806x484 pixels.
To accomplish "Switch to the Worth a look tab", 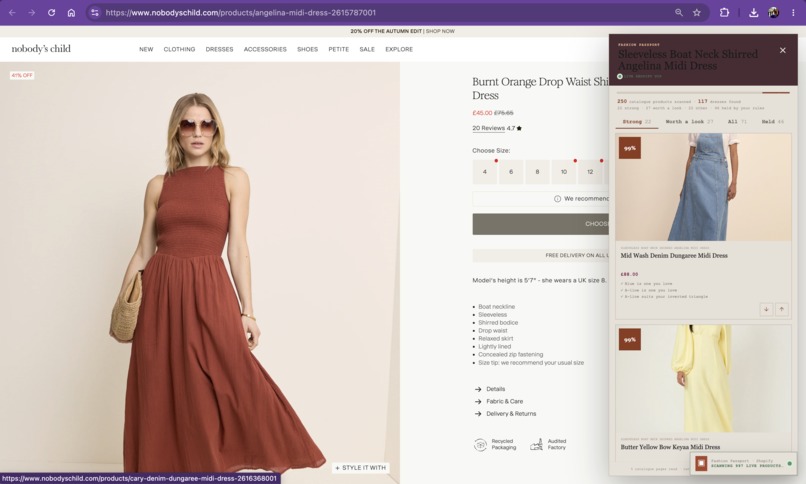I will coord(689,122).
